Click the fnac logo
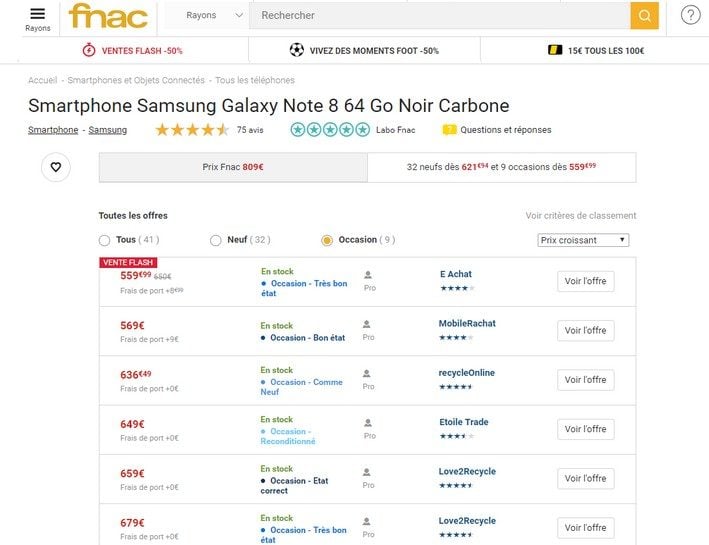This screenshot has width=709, height=545. click(108, 17)
